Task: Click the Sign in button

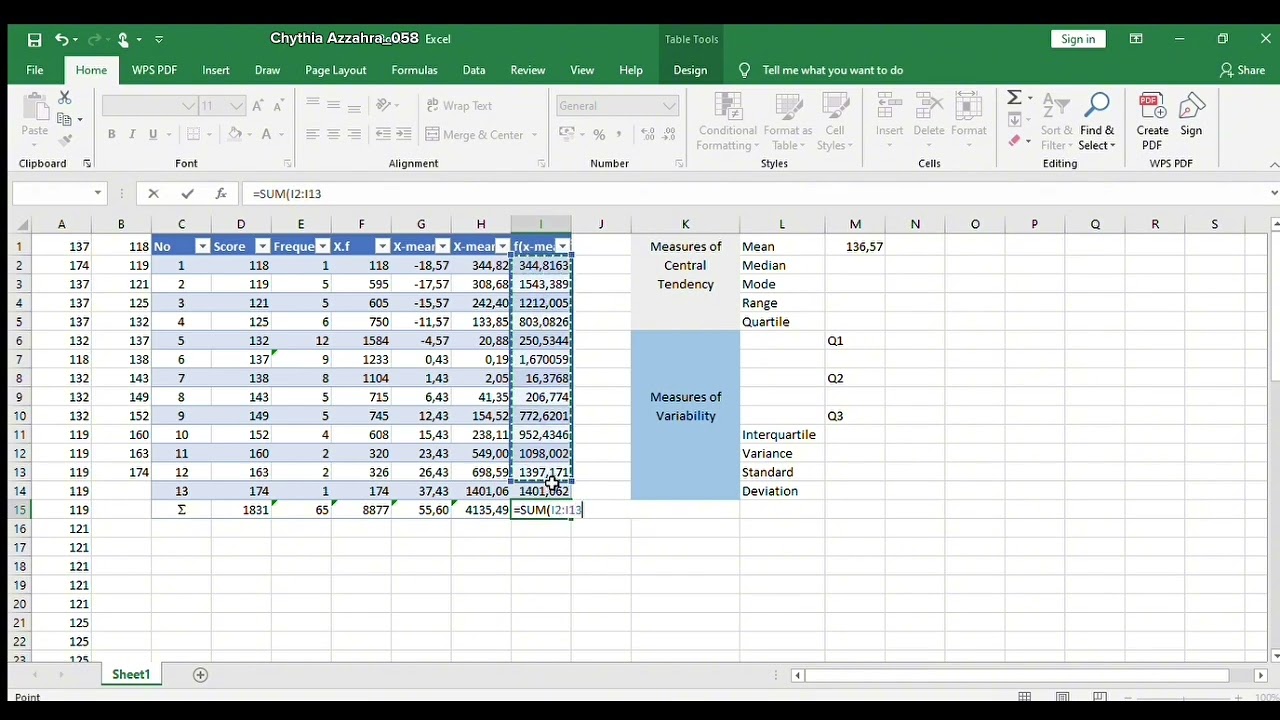Action: coord(1078,39)
